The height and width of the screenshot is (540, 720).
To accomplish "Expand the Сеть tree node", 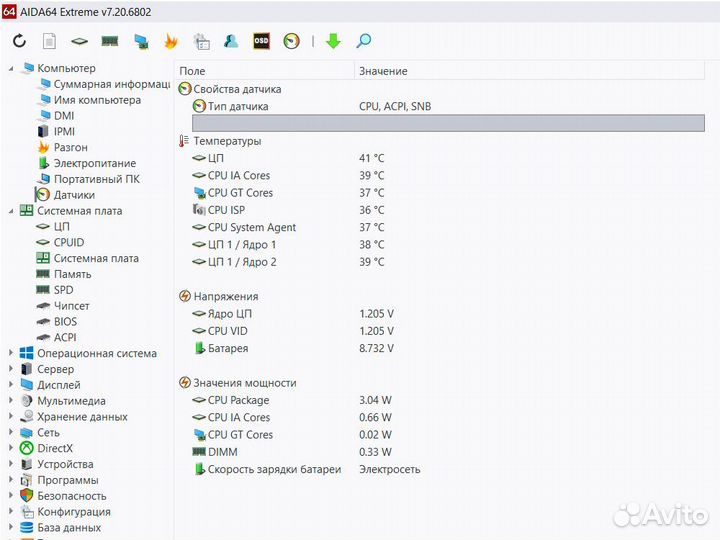I will 11,433.
